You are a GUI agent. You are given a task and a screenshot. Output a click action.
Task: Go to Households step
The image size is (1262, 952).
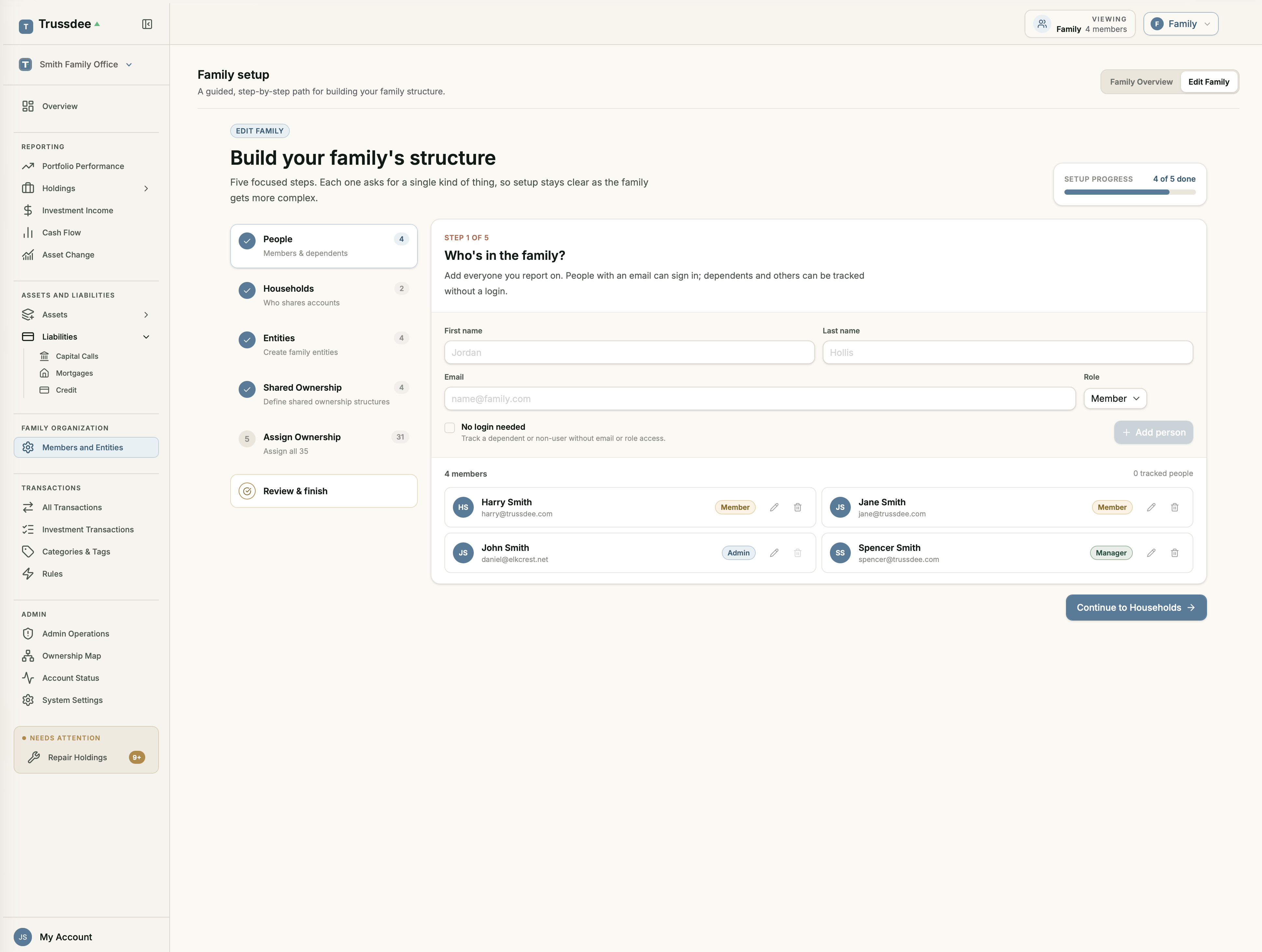coord(324,296)
